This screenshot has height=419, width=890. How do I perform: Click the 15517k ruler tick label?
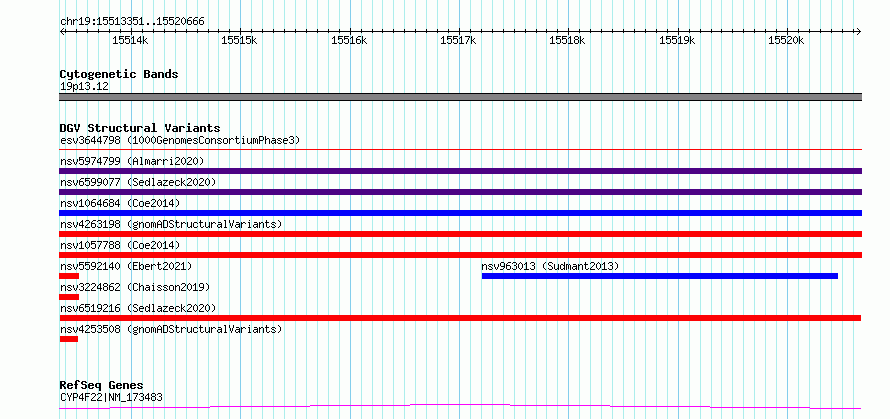[459, 41]
